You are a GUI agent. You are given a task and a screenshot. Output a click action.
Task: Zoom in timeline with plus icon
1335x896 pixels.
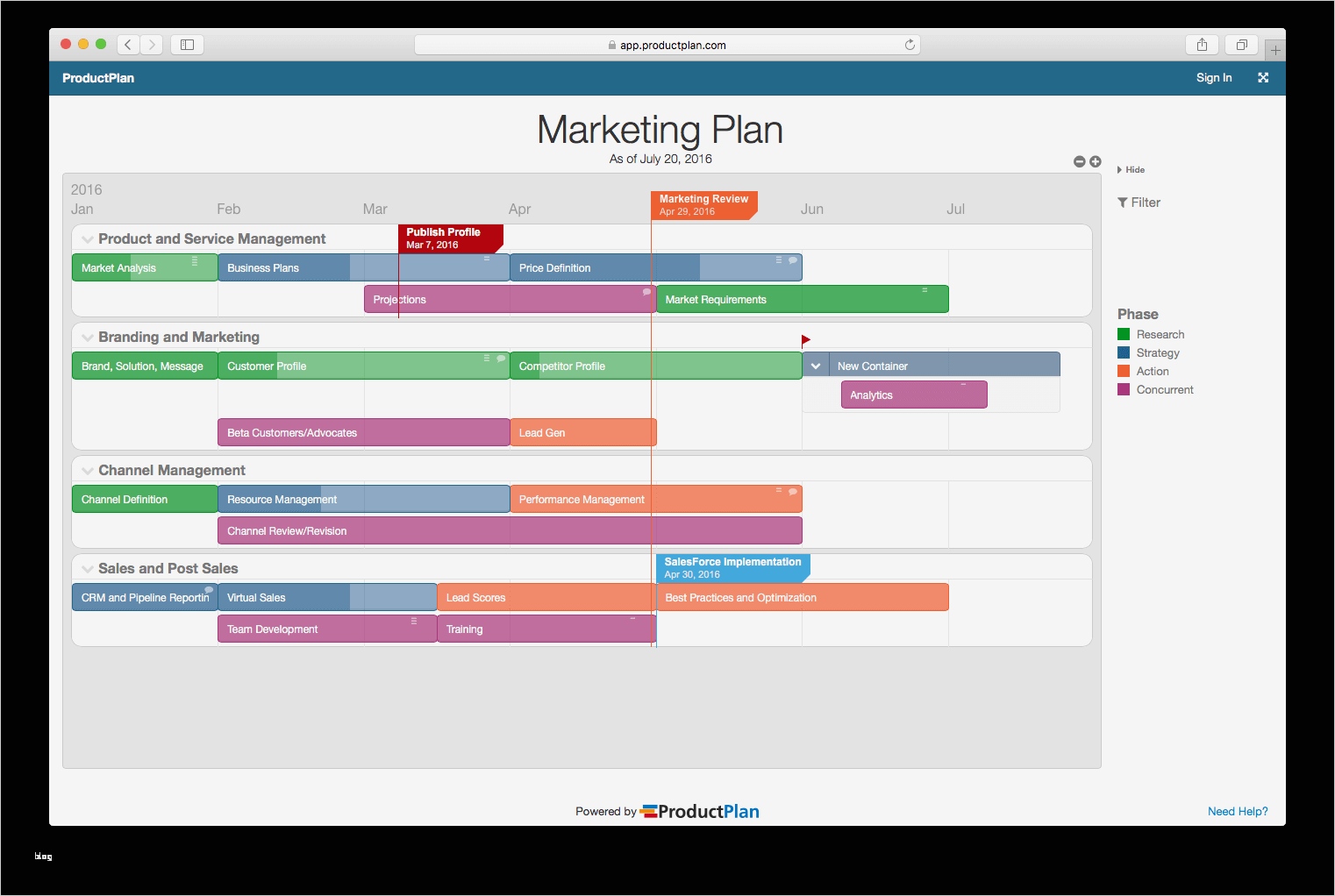pyautogui.click(x=1096, y=161)
